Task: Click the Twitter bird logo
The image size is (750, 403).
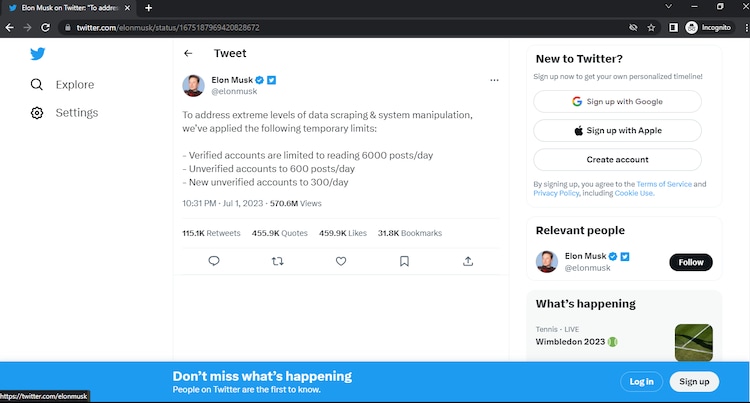Action: (38, 53)
